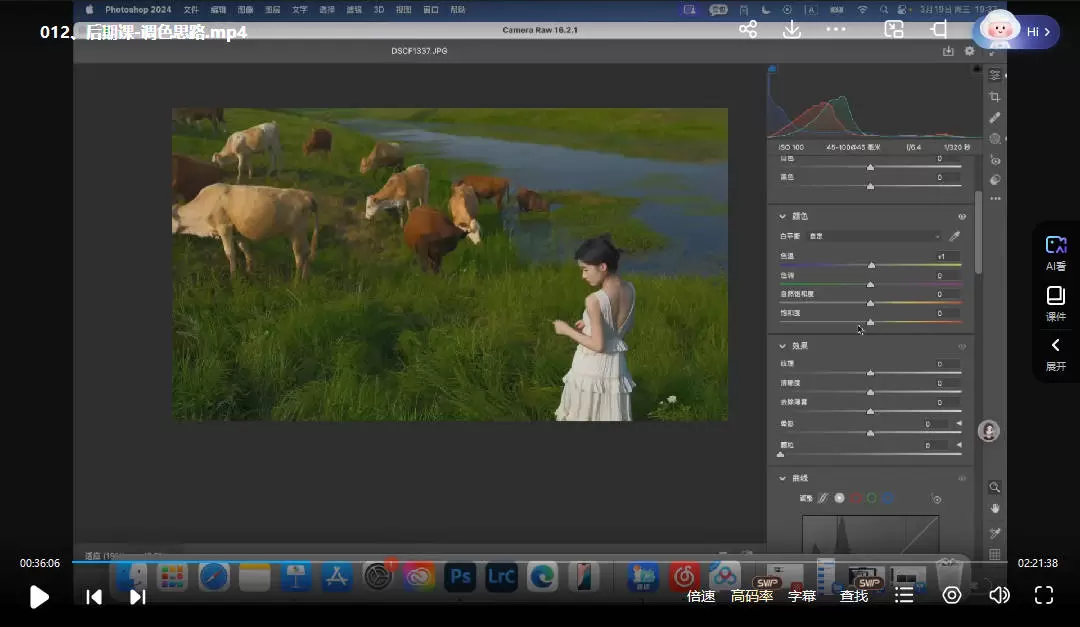Image resolution: width=1080 pixels, height=627 pixels.
Task: Open Creative Cloud from the Dock
Action: (x=419, y=576)
